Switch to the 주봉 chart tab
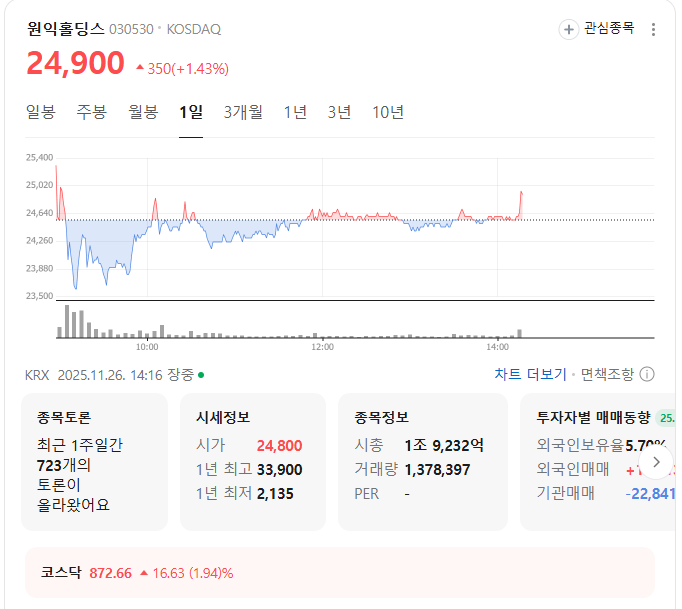Screen dimensions: 682x609 pos(92,112)
